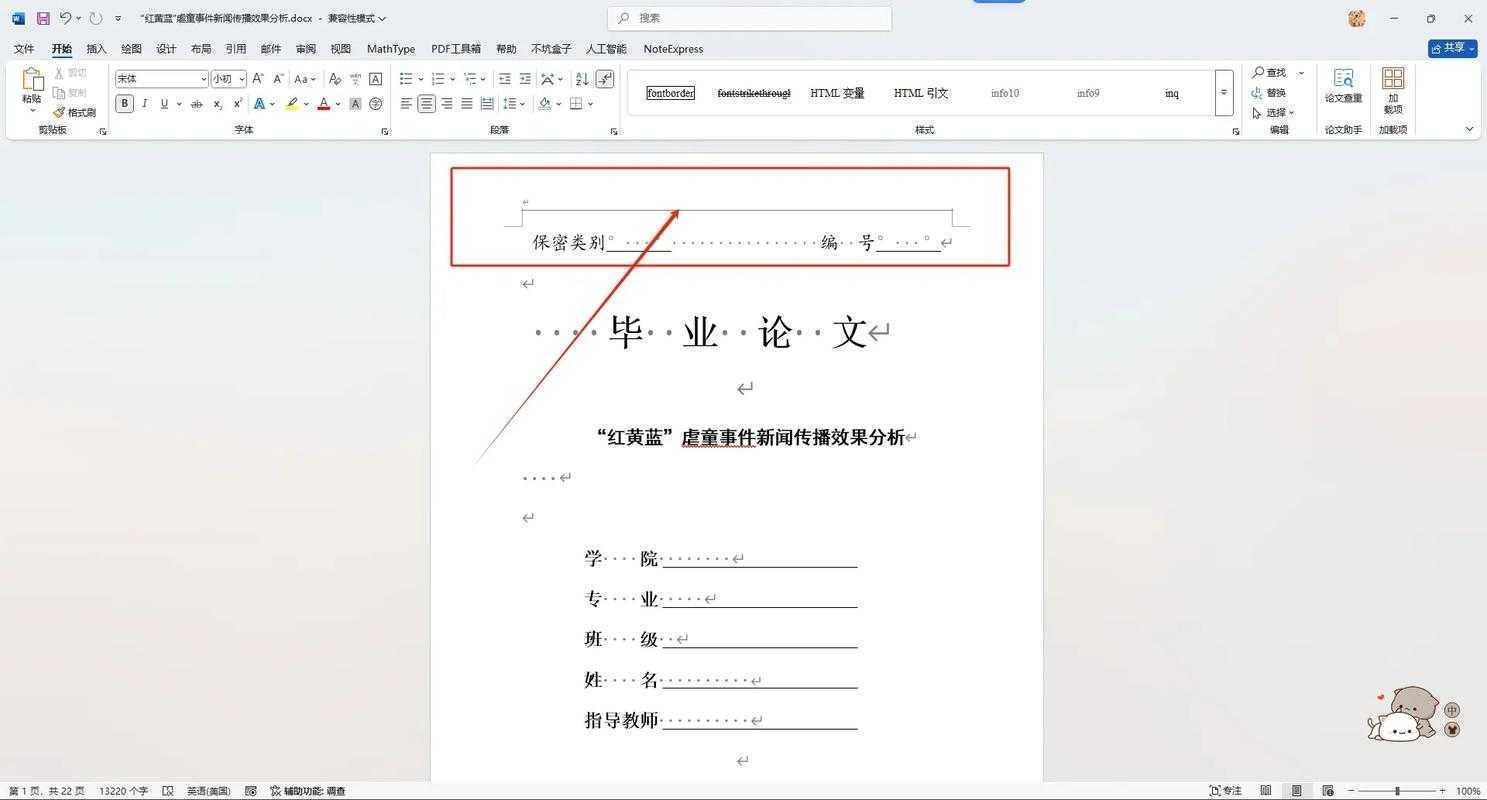Toggle italic formatting
This screenshot has height=800, width=1487.
coord(144,103)
